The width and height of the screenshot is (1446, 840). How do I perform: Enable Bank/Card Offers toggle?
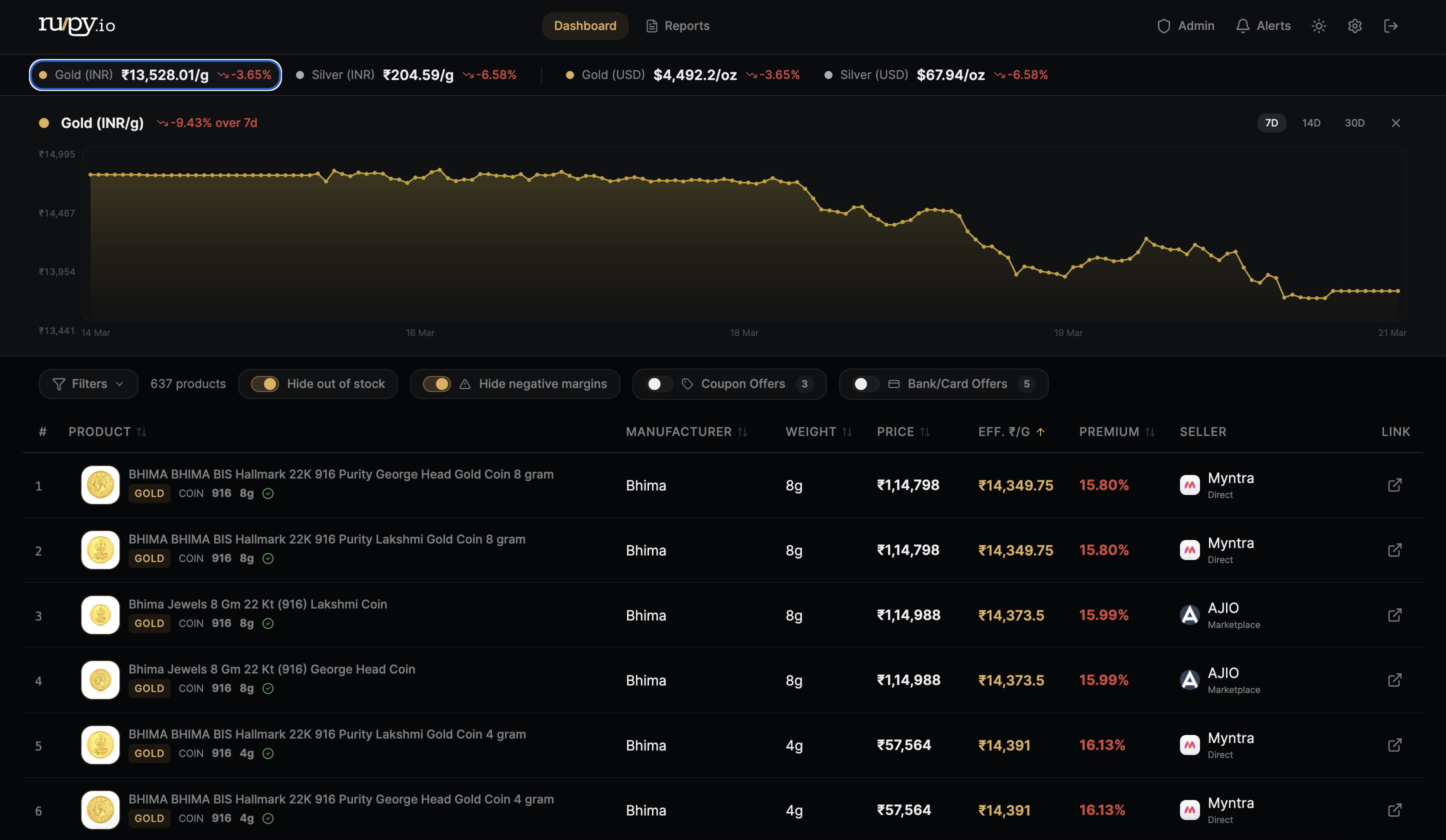pos(866,384)
